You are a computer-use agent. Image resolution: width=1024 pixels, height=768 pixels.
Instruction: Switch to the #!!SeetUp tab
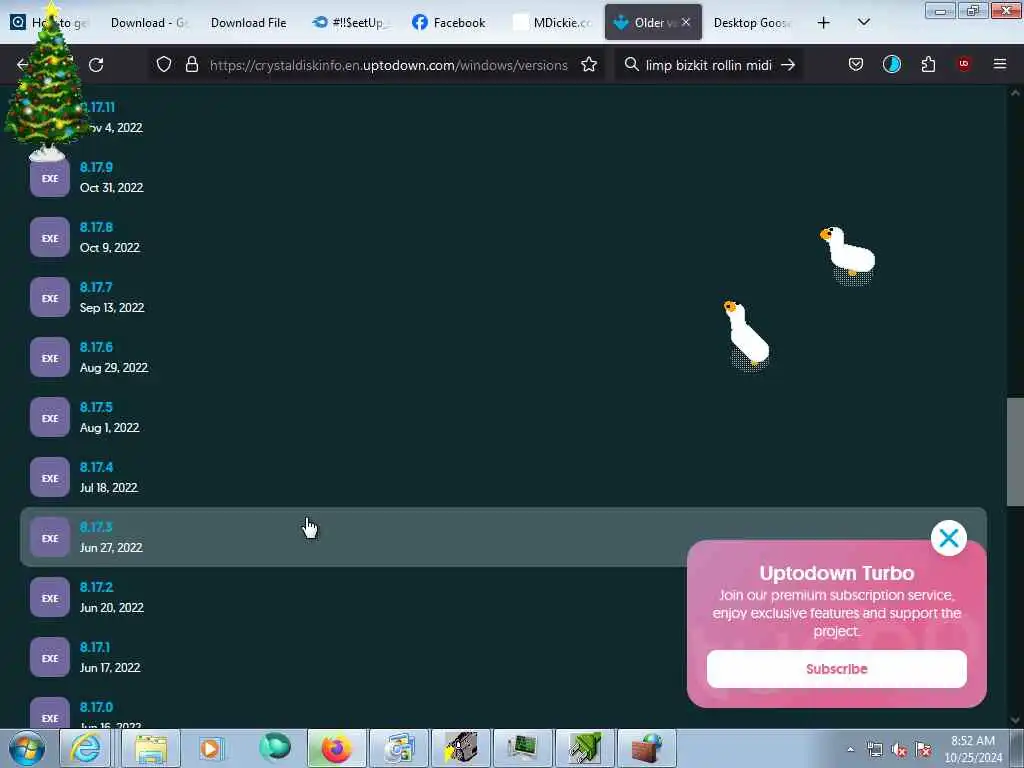(349, 22)
